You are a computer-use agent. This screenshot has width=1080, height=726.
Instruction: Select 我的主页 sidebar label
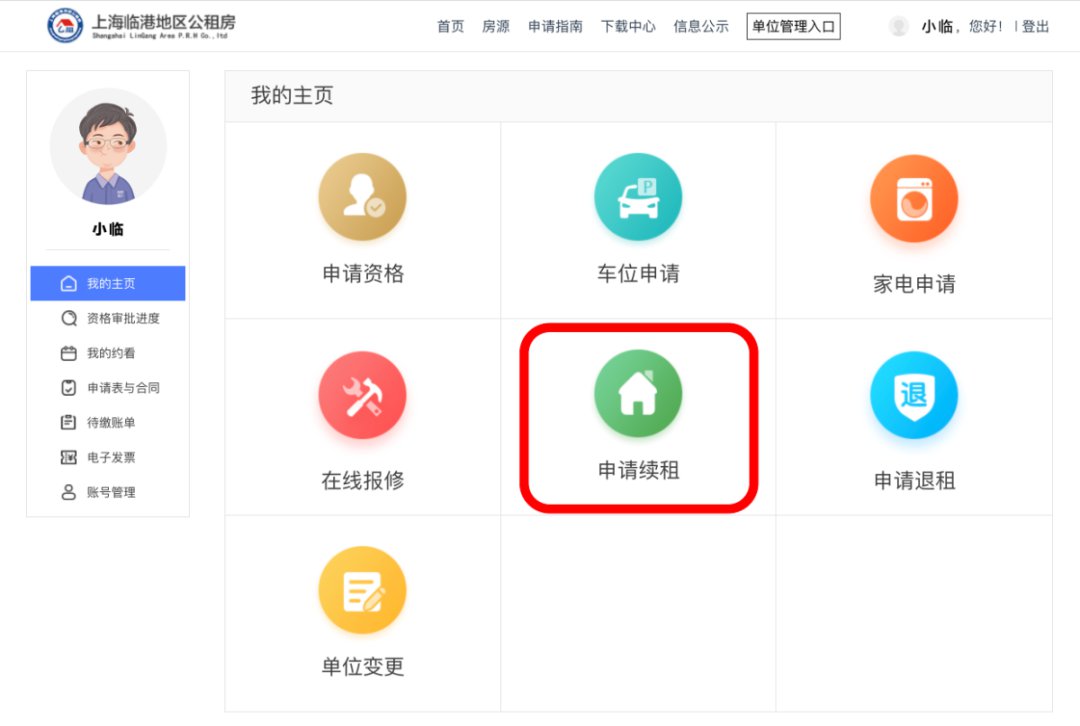(111, 284)
